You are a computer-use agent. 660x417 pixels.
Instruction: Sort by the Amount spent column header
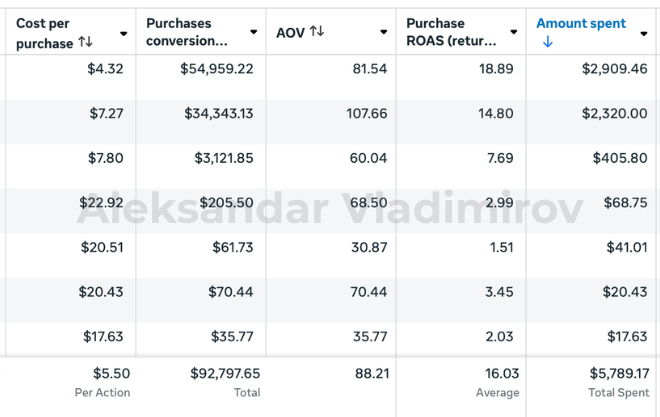tap(581, 23)
